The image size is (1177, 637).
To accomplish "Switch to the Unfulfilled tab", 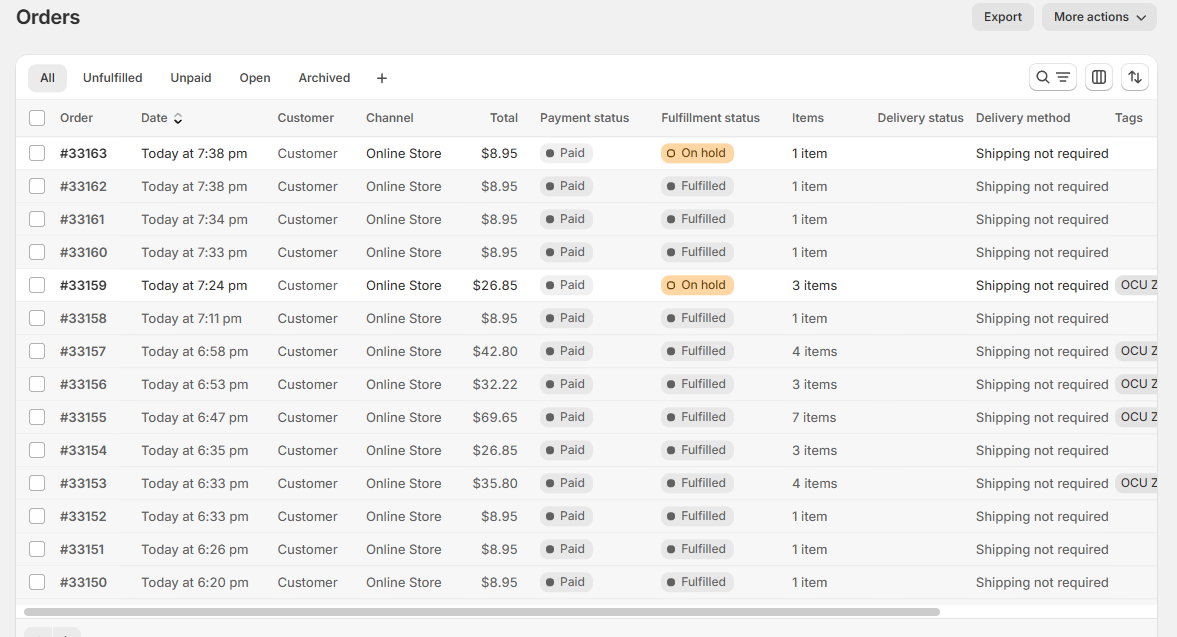I will click(x=112, y=78).
